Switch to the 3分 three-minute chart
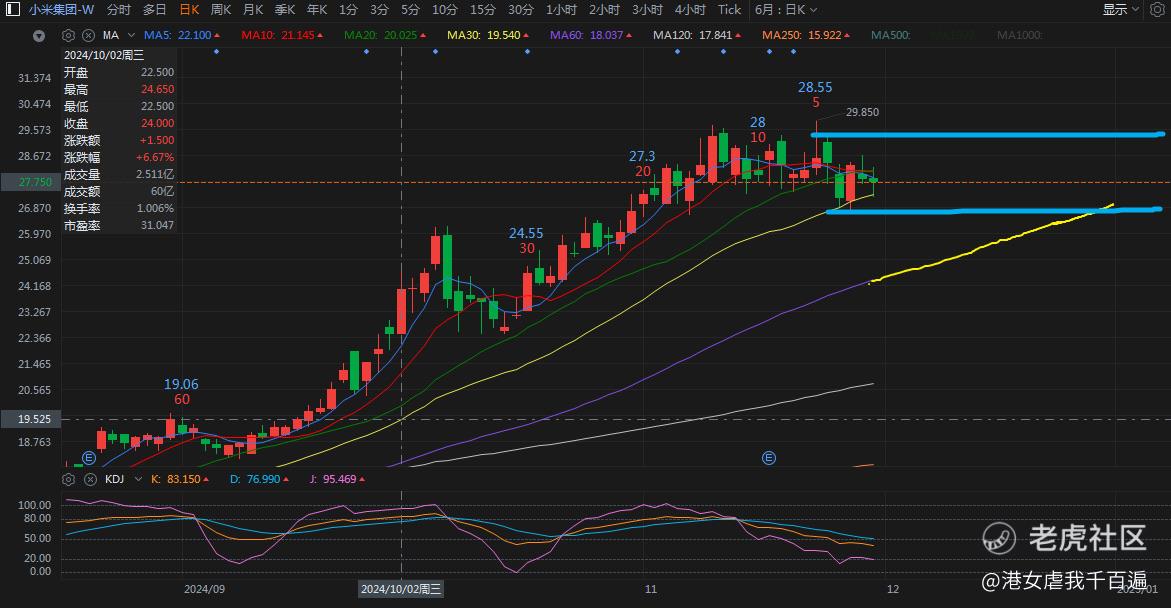The width and height of the screenshot is (1171, 608). click(379, 10)
